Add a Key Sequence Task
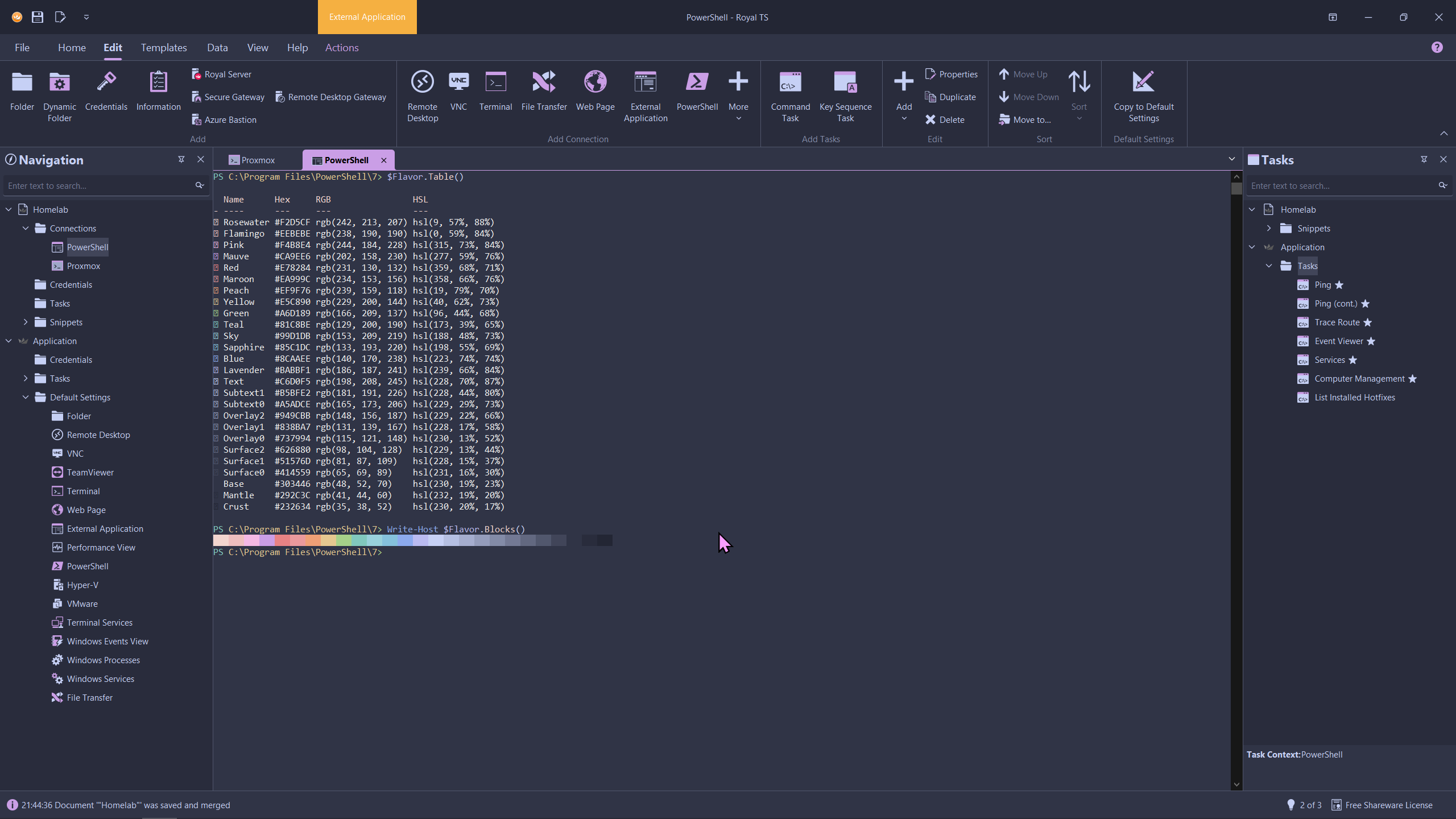1456x819 pixels. click(845, 95)
